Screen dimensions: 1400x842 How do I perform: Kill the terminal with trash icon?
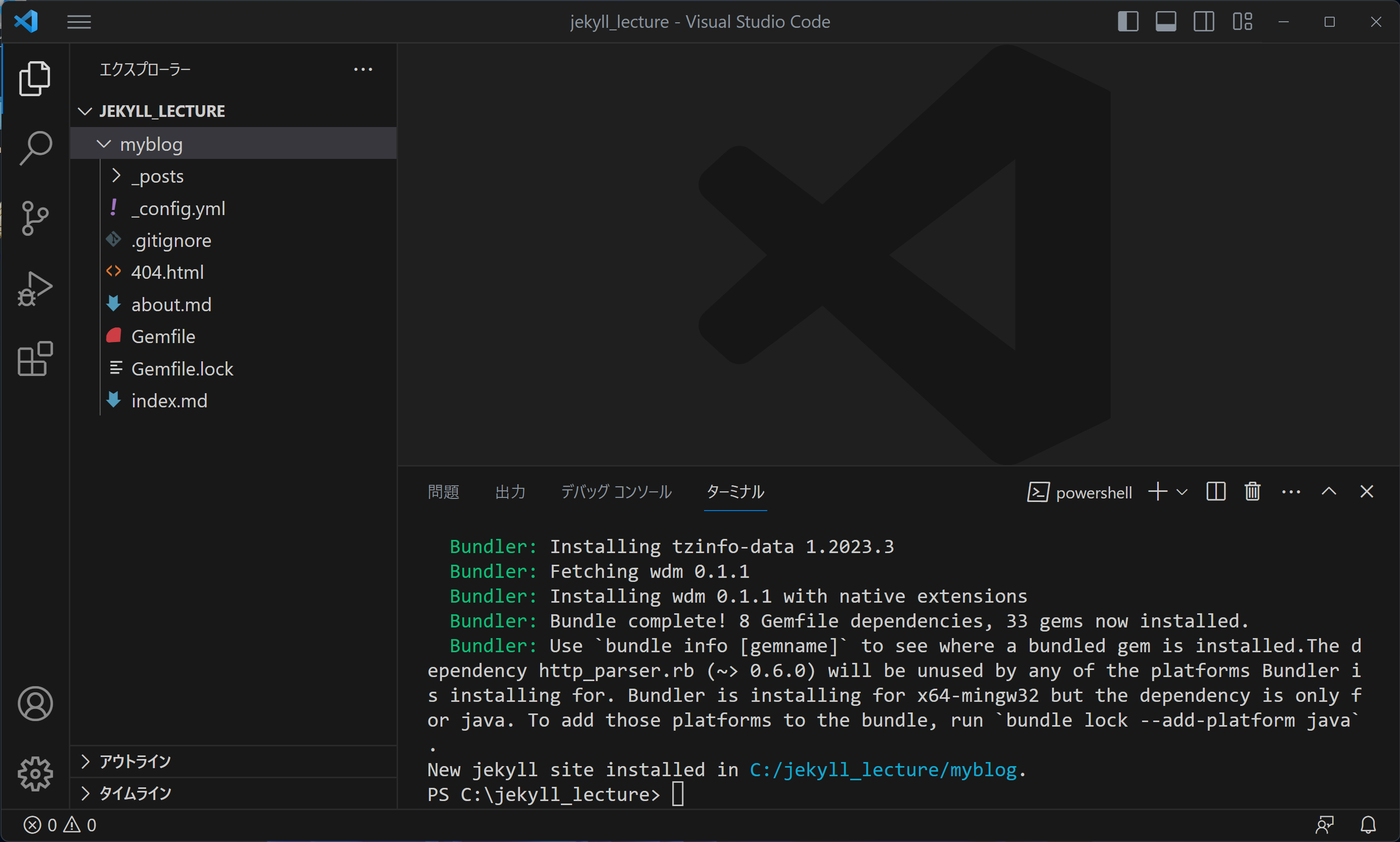[1253, 492]
